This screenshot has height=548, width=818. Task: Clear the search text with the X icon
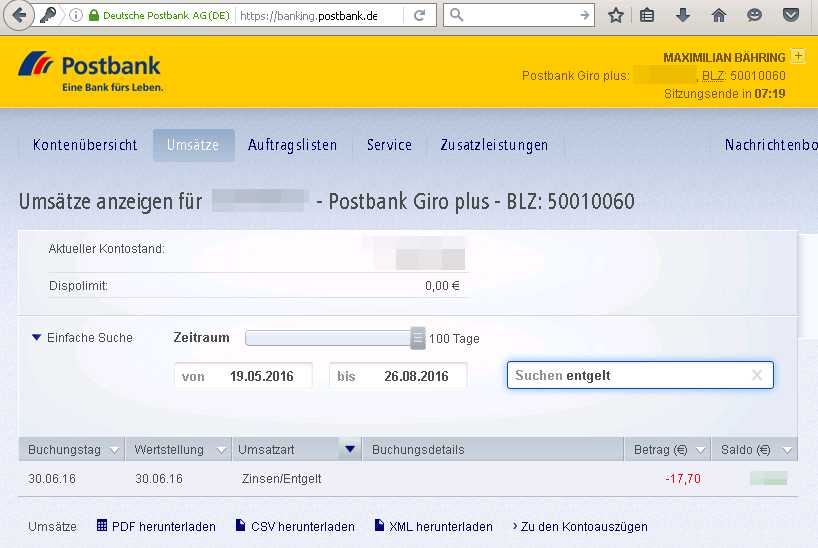tap(757, 375)
